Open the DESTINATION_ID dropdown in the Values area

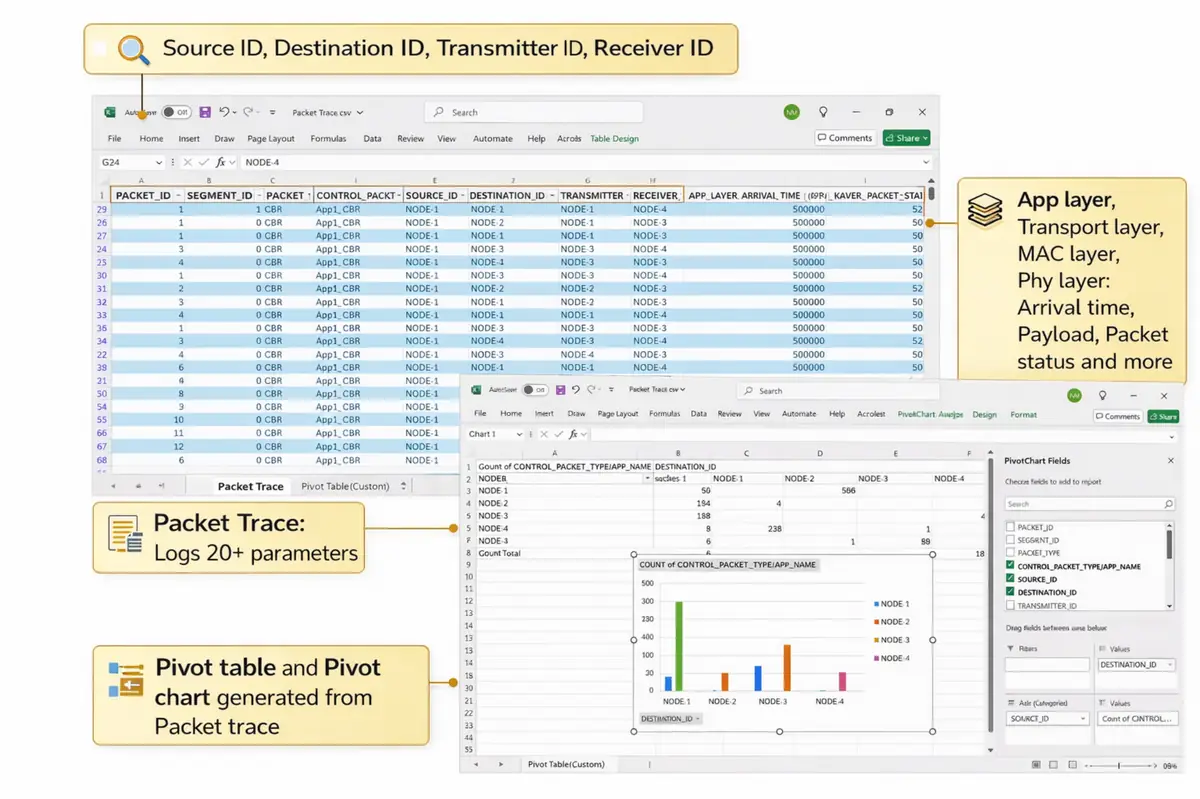pos(1169,665)
